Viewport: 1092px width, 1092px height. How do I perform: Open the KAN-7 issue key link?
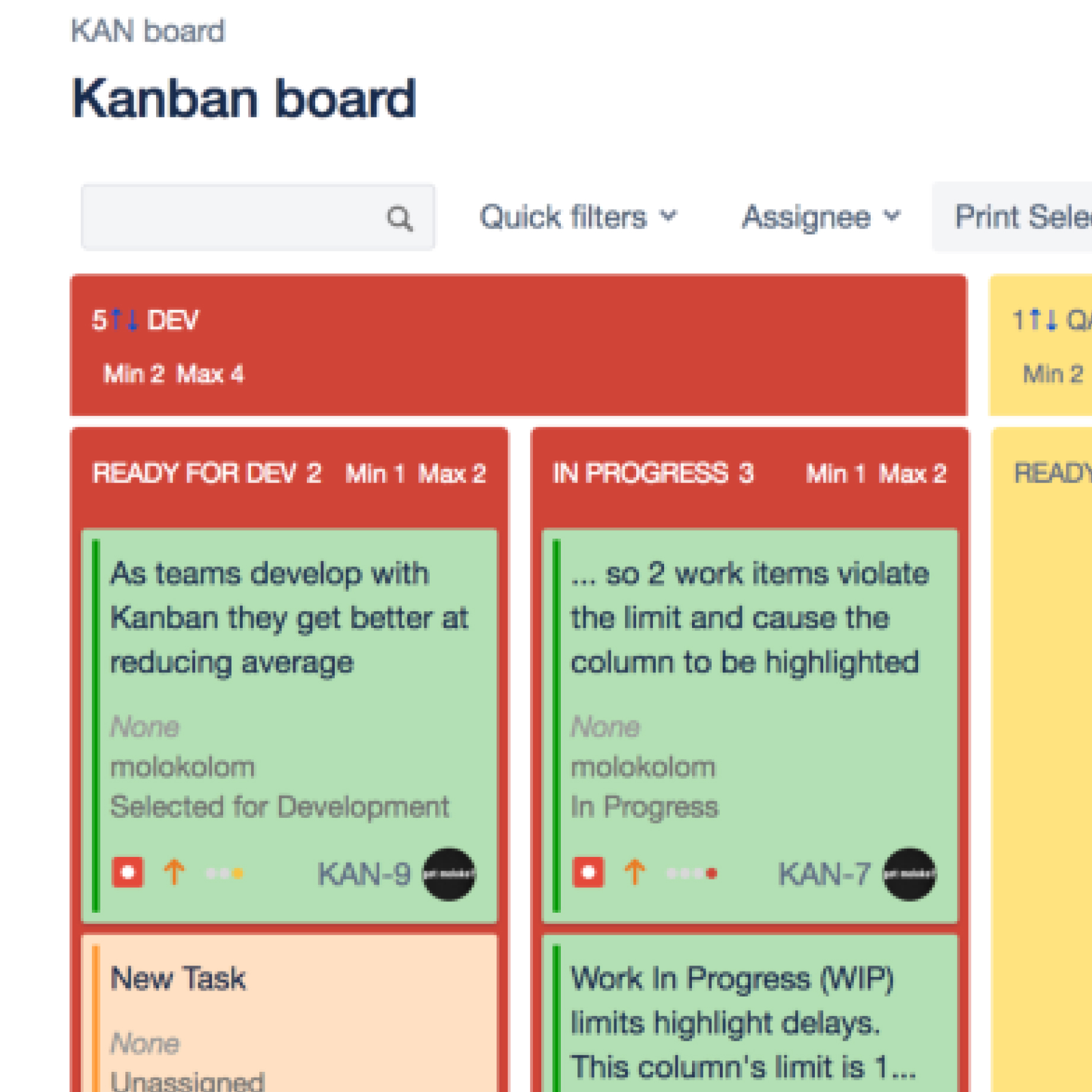click(824, 874)
